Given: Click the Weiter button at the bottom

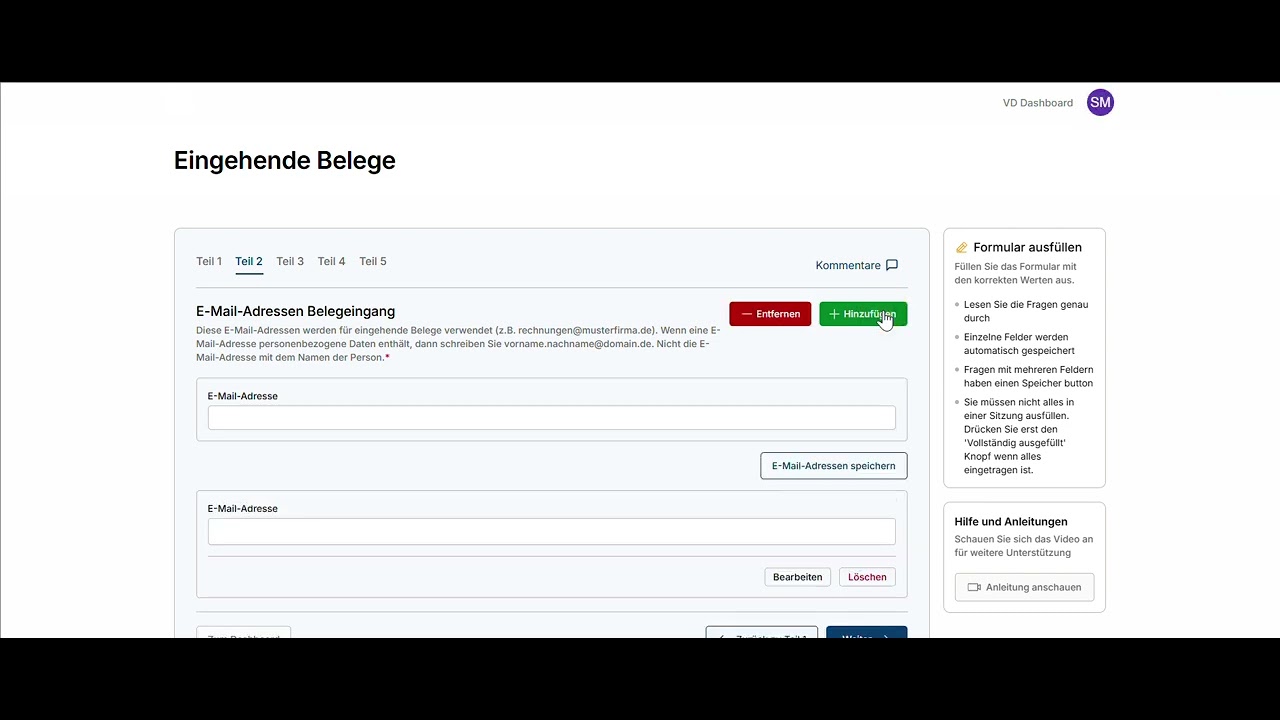Looking at the screenshot, I should 867,633.
